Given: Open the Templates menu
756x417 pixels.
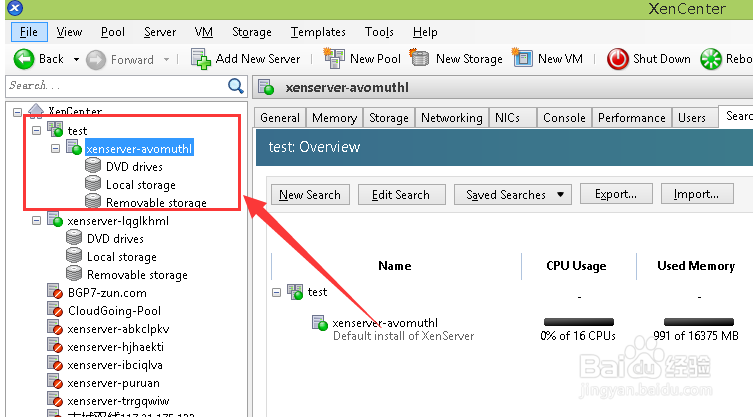Looking at the screenshot, I should click(x=318, y=32).
